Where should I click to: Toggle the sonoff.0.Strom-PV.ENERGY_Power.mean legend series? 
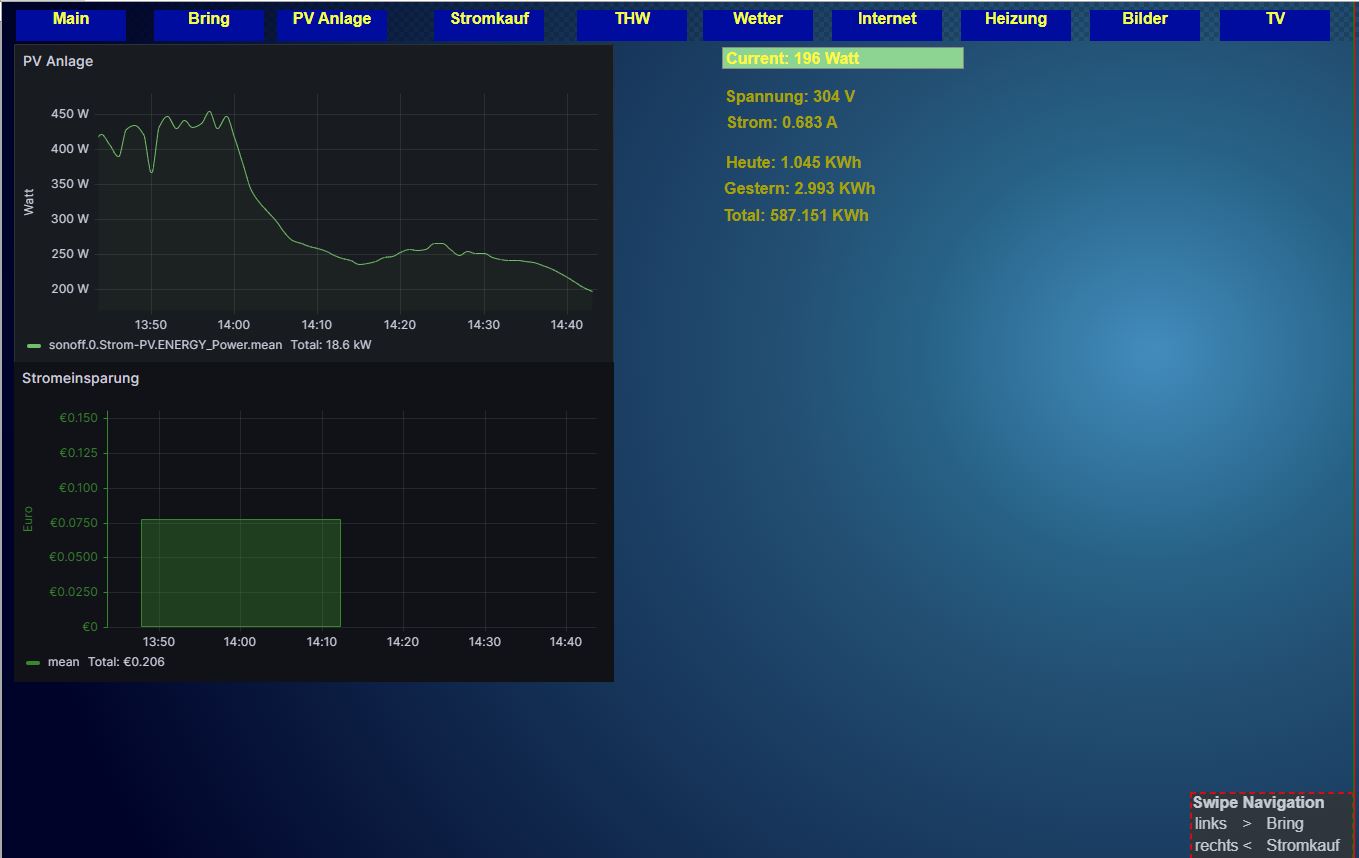pos(165,345)
